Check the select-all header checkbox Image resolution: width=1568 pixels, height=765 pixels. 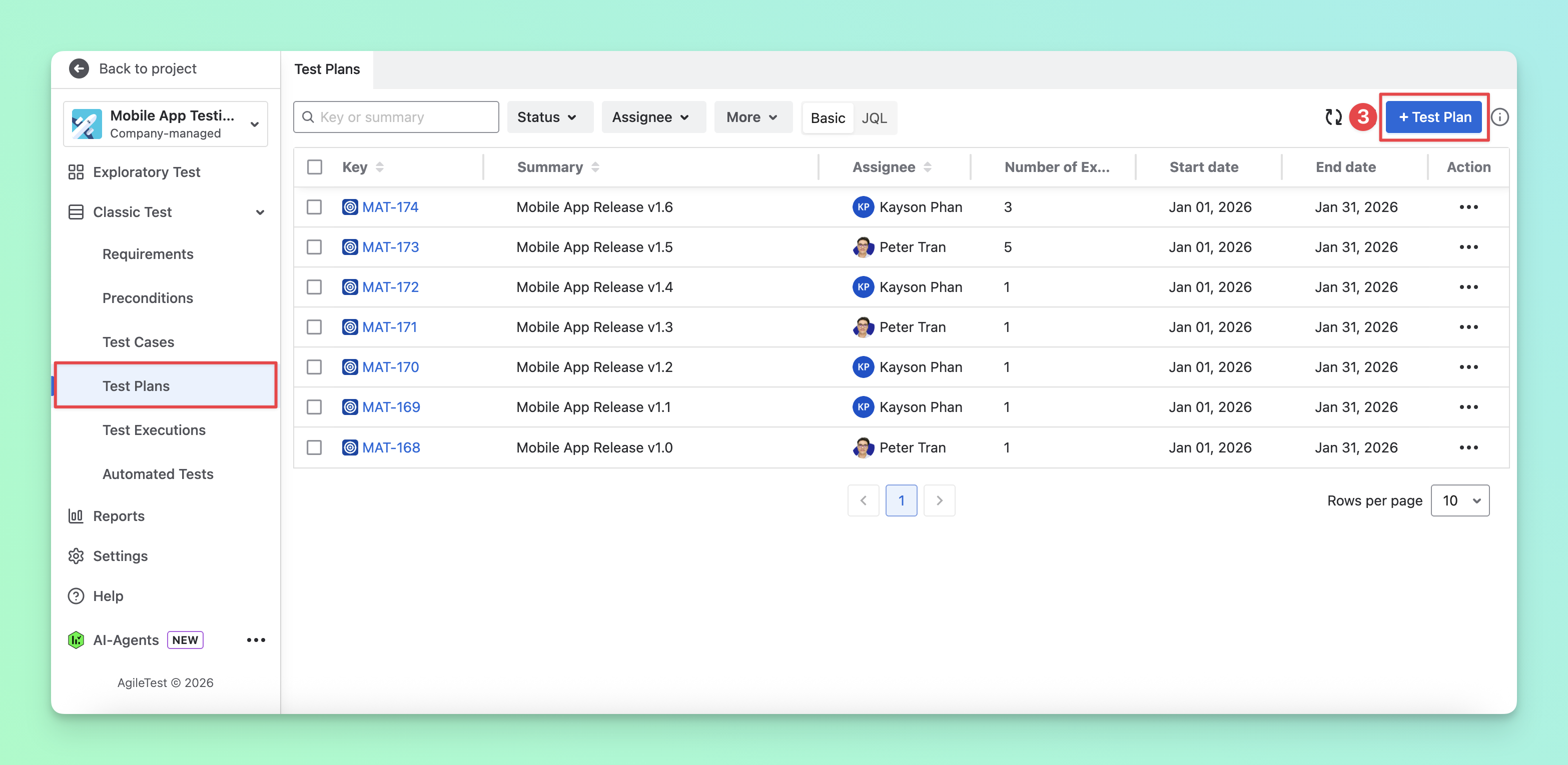coord(314,166)
